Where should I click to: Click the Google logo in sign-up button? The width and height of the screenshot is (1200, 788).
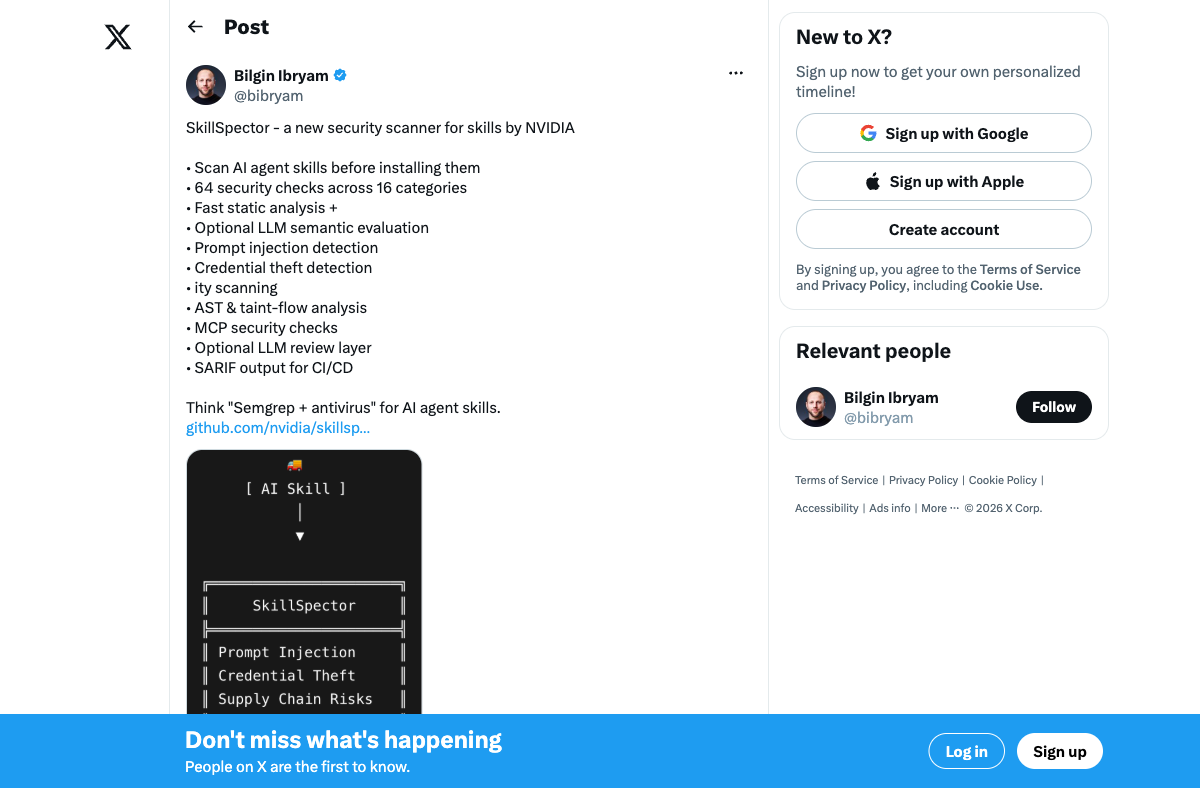point(868,133)
